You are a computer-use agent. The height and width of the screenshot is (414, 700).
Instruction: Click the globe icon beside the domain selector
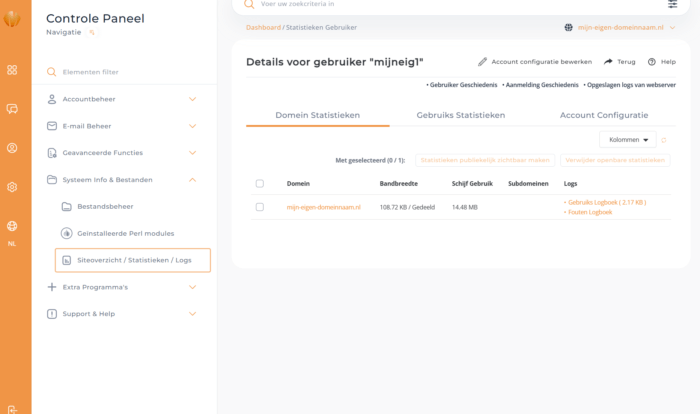pos(568,28)
